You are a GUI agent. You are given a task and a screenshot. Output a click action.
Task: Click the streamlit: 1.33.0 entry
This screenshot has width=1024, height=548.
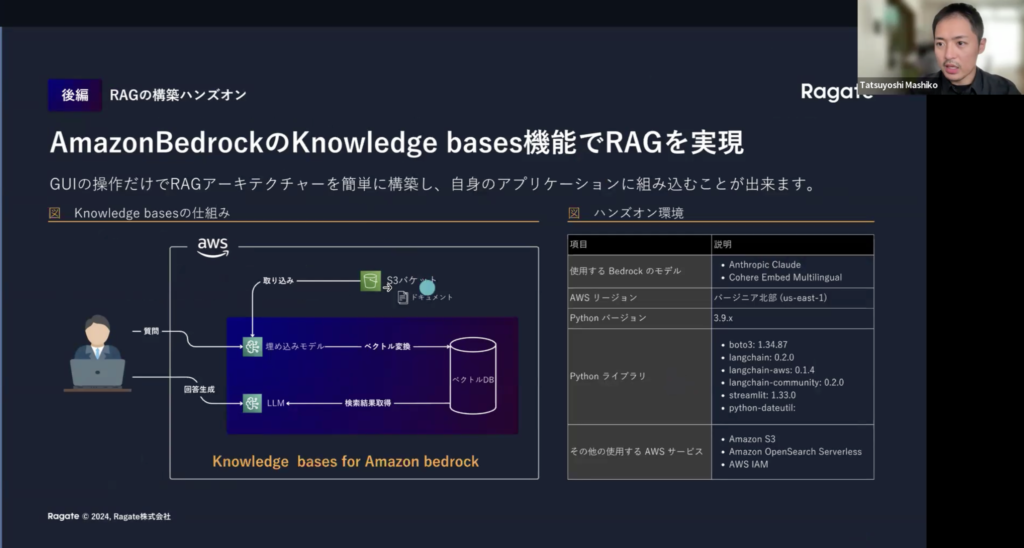[762, 395]
